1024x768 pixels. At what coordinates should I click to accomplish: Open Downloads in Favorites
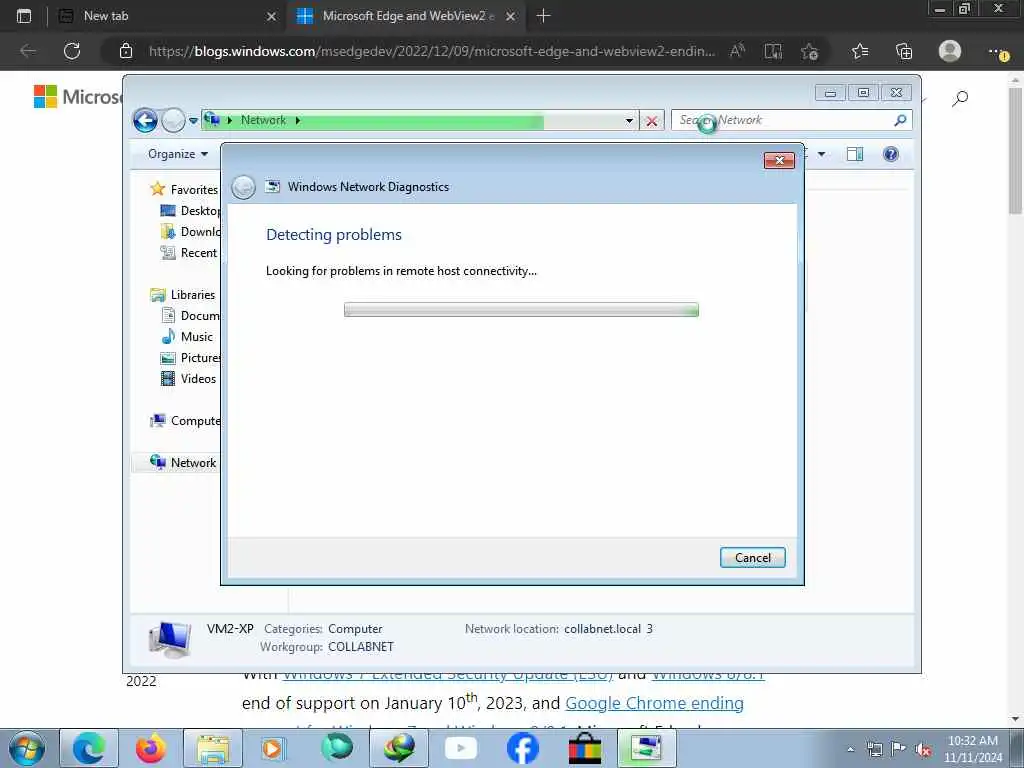[190, 232]
